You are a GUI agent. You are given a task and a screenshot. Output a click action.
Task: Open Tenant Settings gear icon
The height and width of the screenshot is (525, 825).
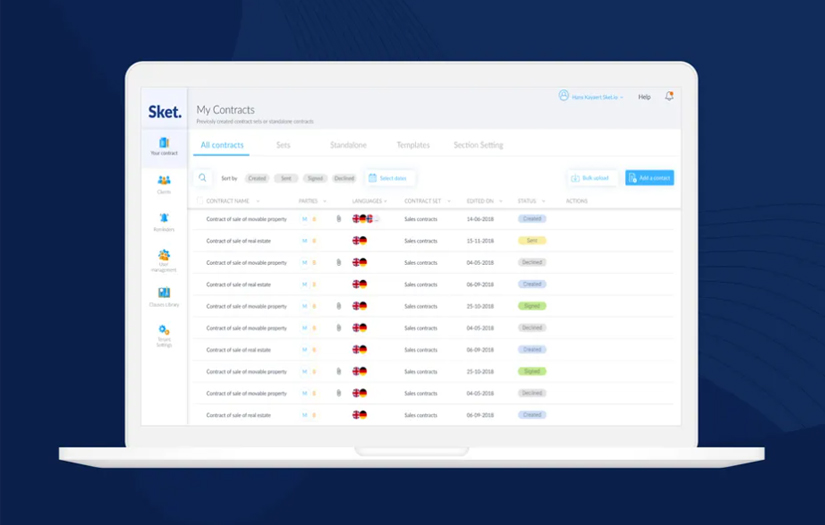coord(164,330)
